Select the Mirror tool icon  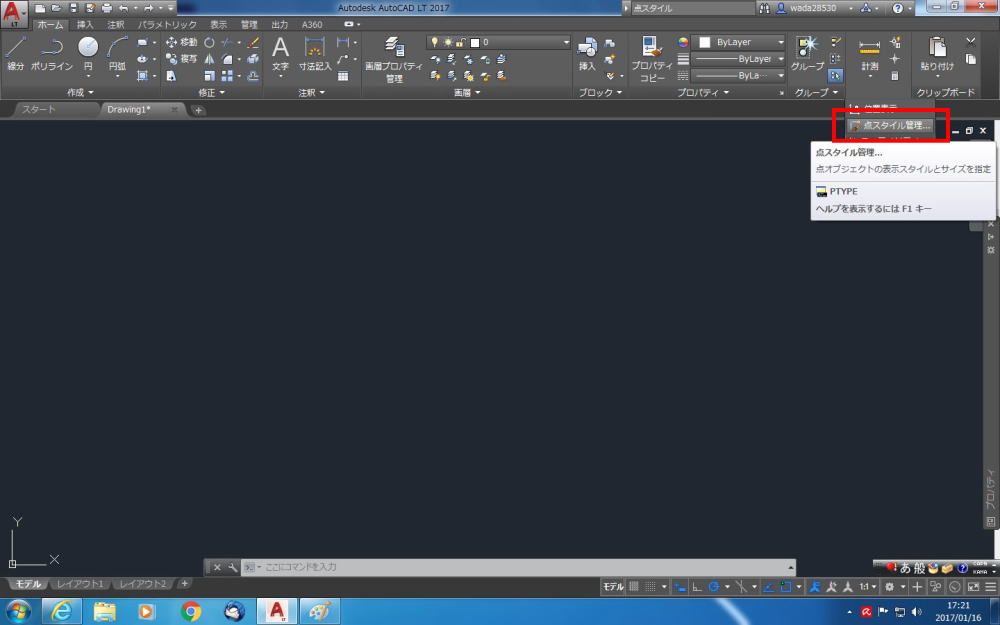209,59
